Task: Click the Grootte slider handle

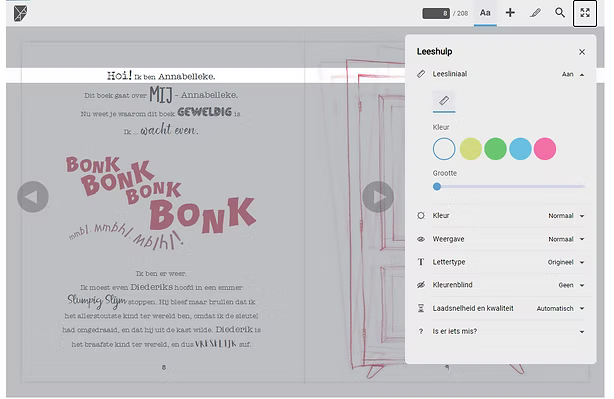Action: 437,187
